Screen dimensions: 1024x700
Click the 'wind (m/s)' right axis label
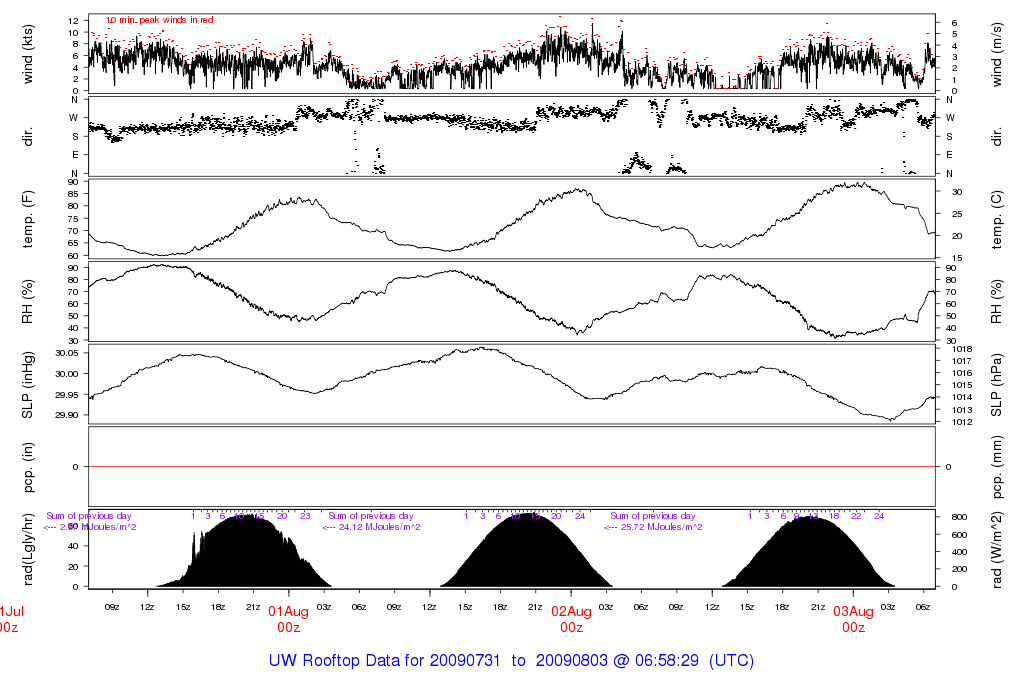[996, 54]
